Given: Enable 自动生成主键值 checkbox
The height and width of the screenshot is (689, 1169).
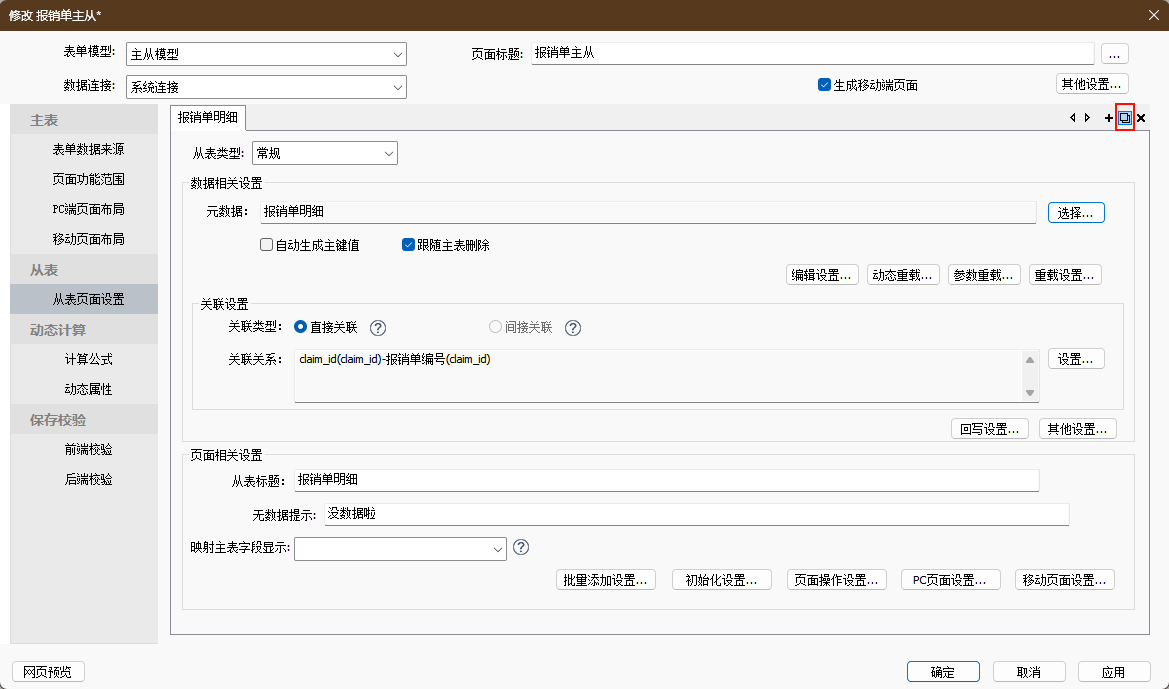Looking at the screenshot, I should (267, 245).
